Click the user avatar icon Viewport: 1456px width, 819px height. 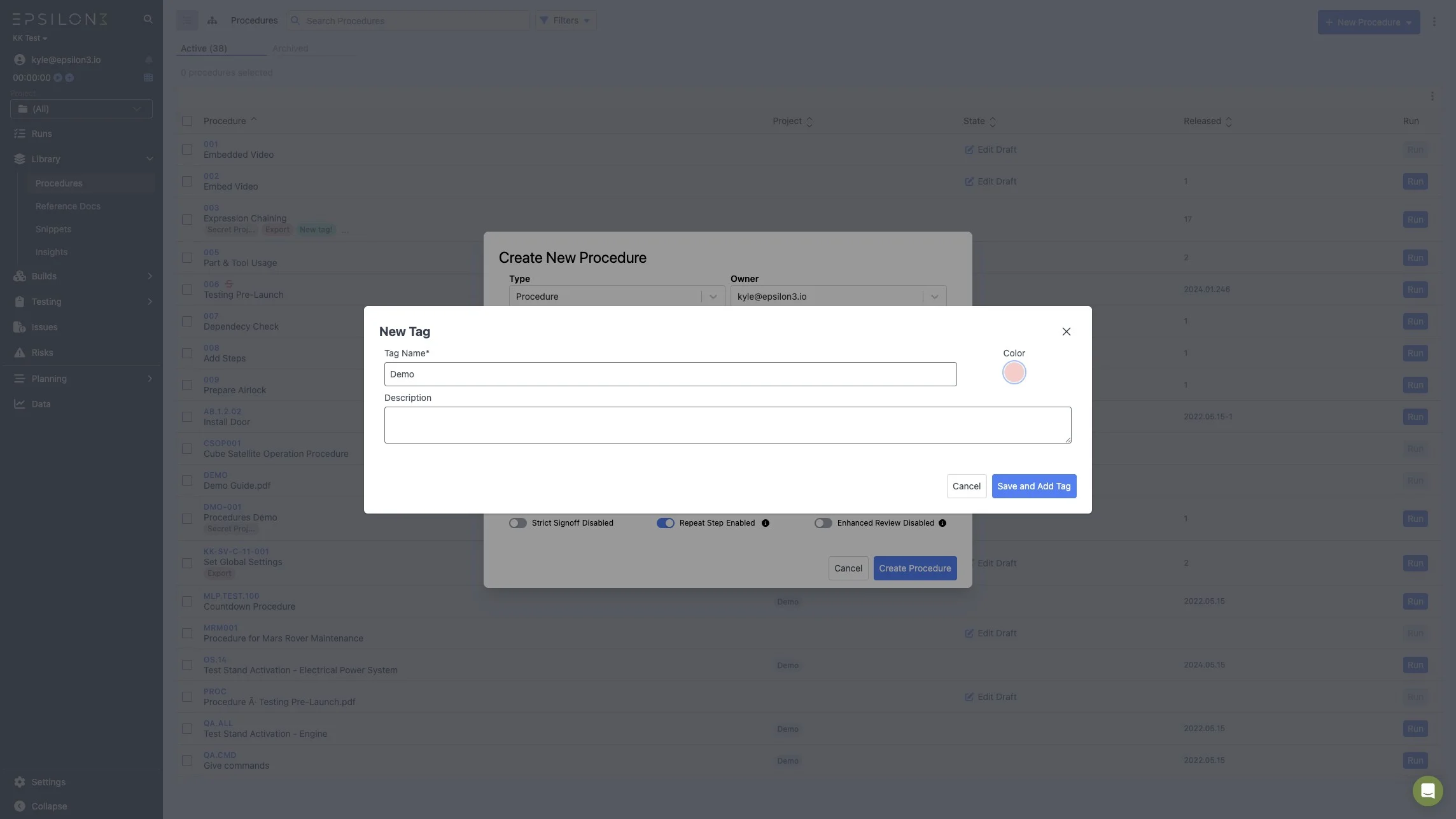(x=20, y=60)
